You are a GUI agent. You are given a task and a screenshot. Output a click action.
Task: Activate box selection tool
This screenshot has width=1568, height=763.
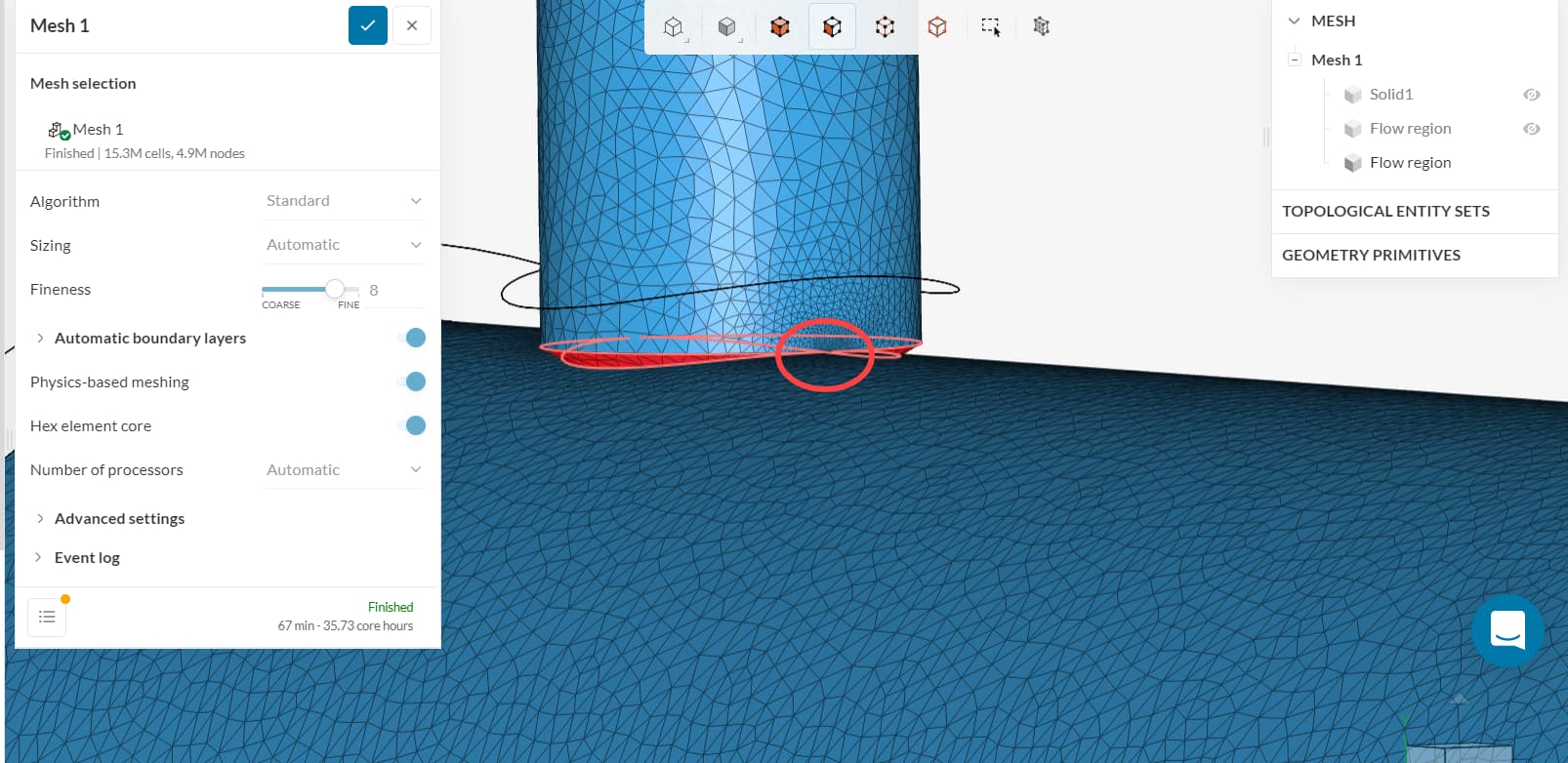[991, 27]
